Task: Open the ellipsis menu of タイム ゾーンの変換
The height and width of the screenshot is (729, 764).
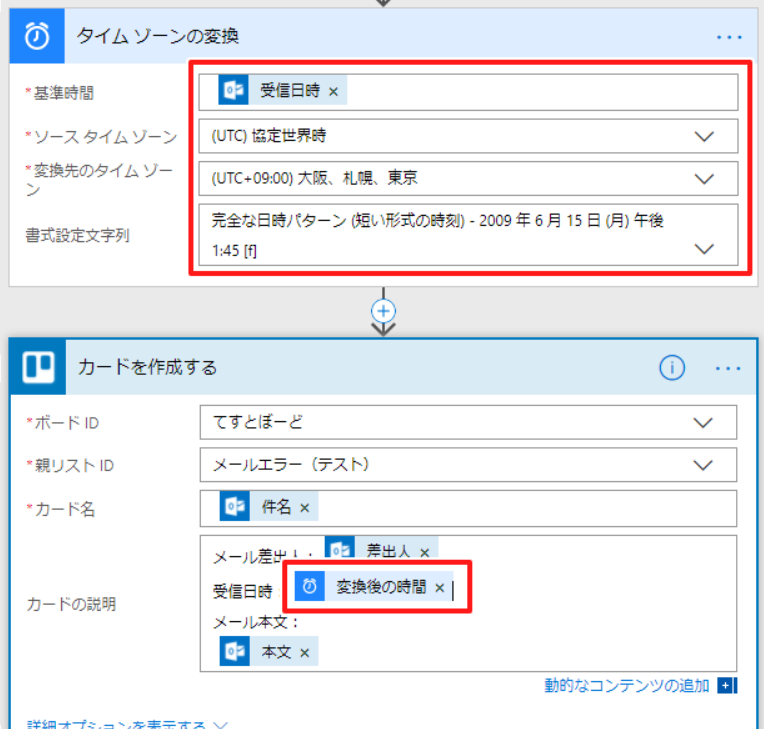Action: click(x=729, y=37)
